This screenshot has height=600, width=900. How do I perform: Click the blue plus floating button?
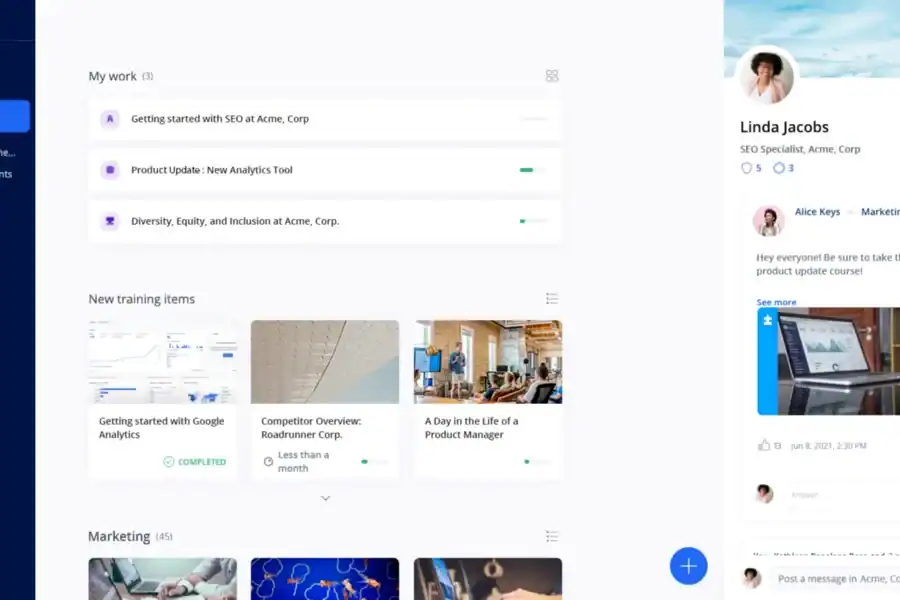click(x=688, y=566)
